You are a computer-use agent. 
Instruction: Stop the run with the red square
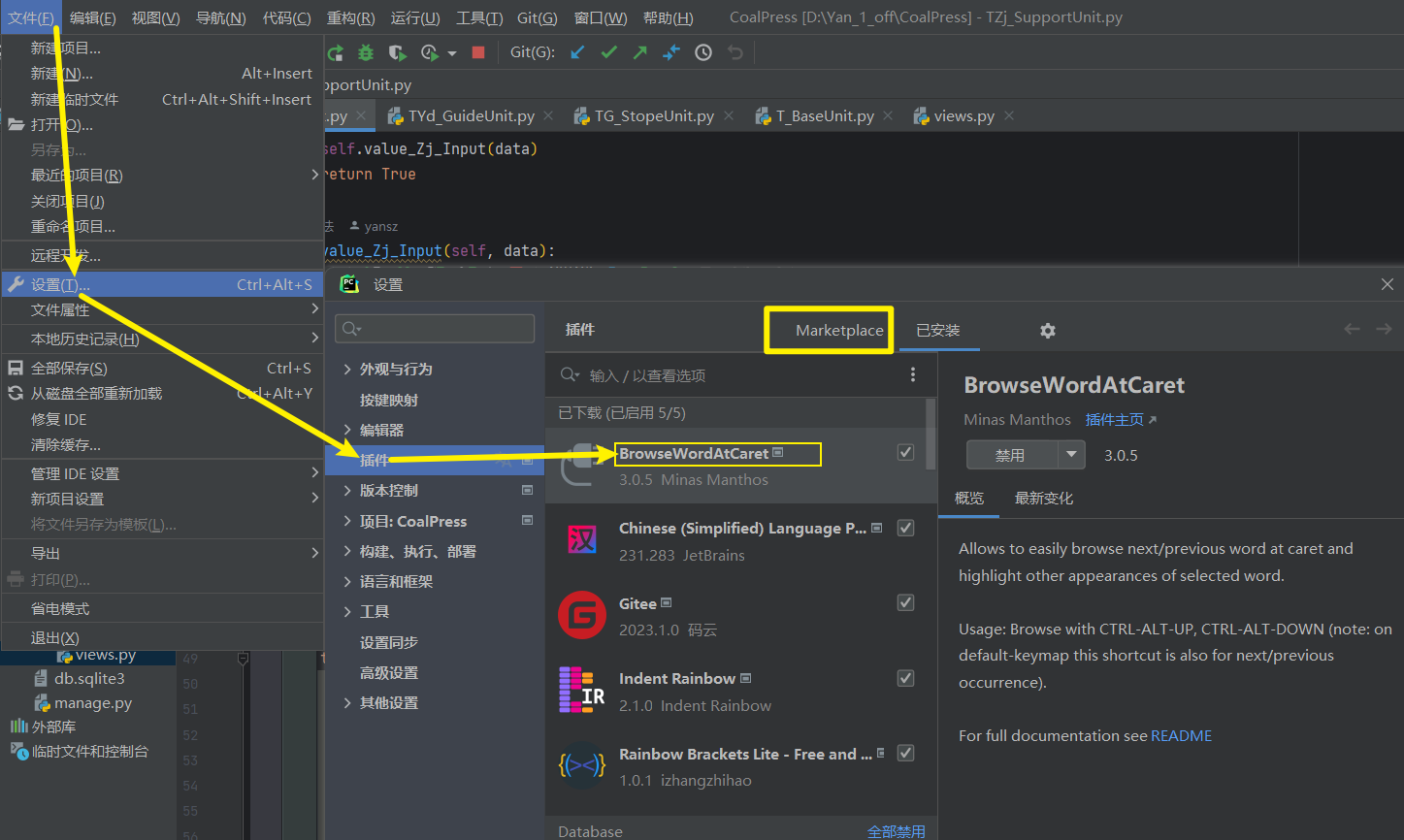tap(478, 52)
